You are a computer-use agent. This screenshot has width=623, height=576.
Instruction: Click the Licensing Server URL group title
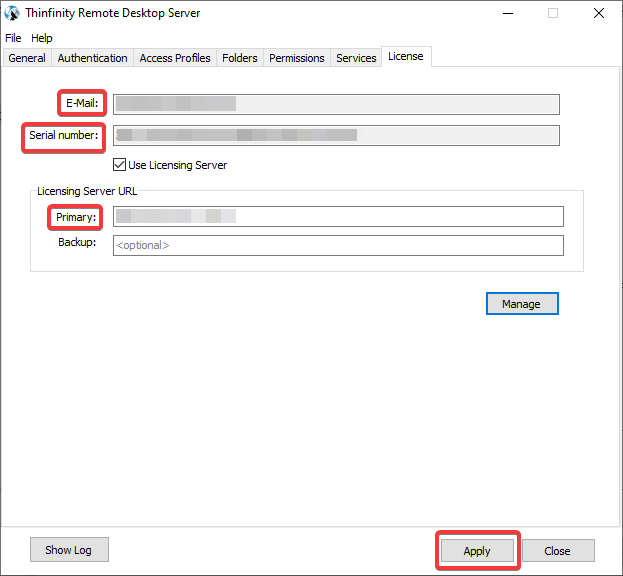87,191
